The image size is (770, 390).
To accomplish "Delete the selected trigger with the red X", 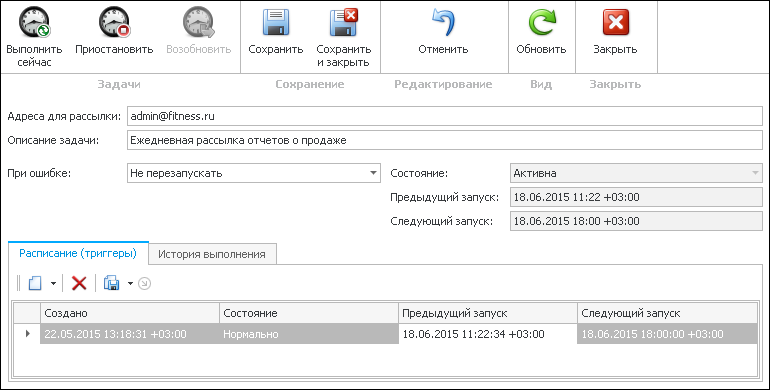I will click(79, 283).
